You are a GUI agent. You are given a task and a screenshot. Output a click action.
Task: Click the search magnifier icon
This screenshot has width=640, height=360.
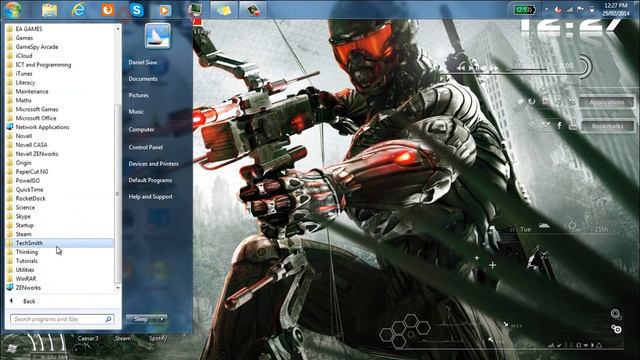point(109,319)
